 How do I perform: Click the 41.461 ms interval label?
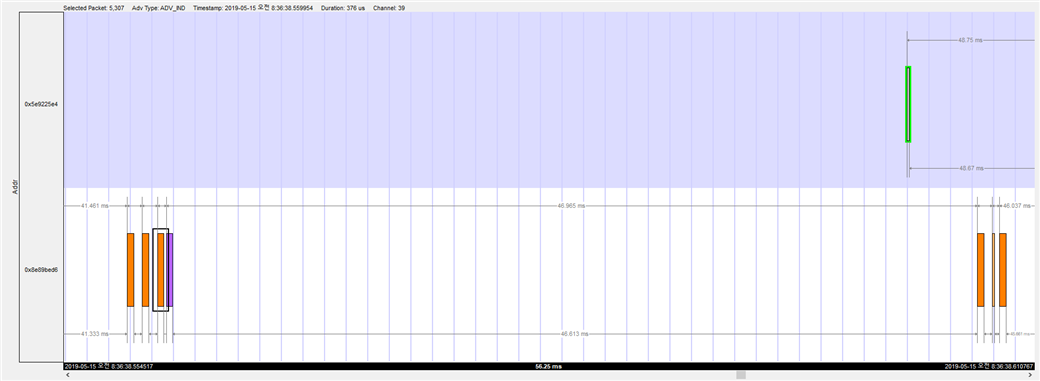coord(94,206)
